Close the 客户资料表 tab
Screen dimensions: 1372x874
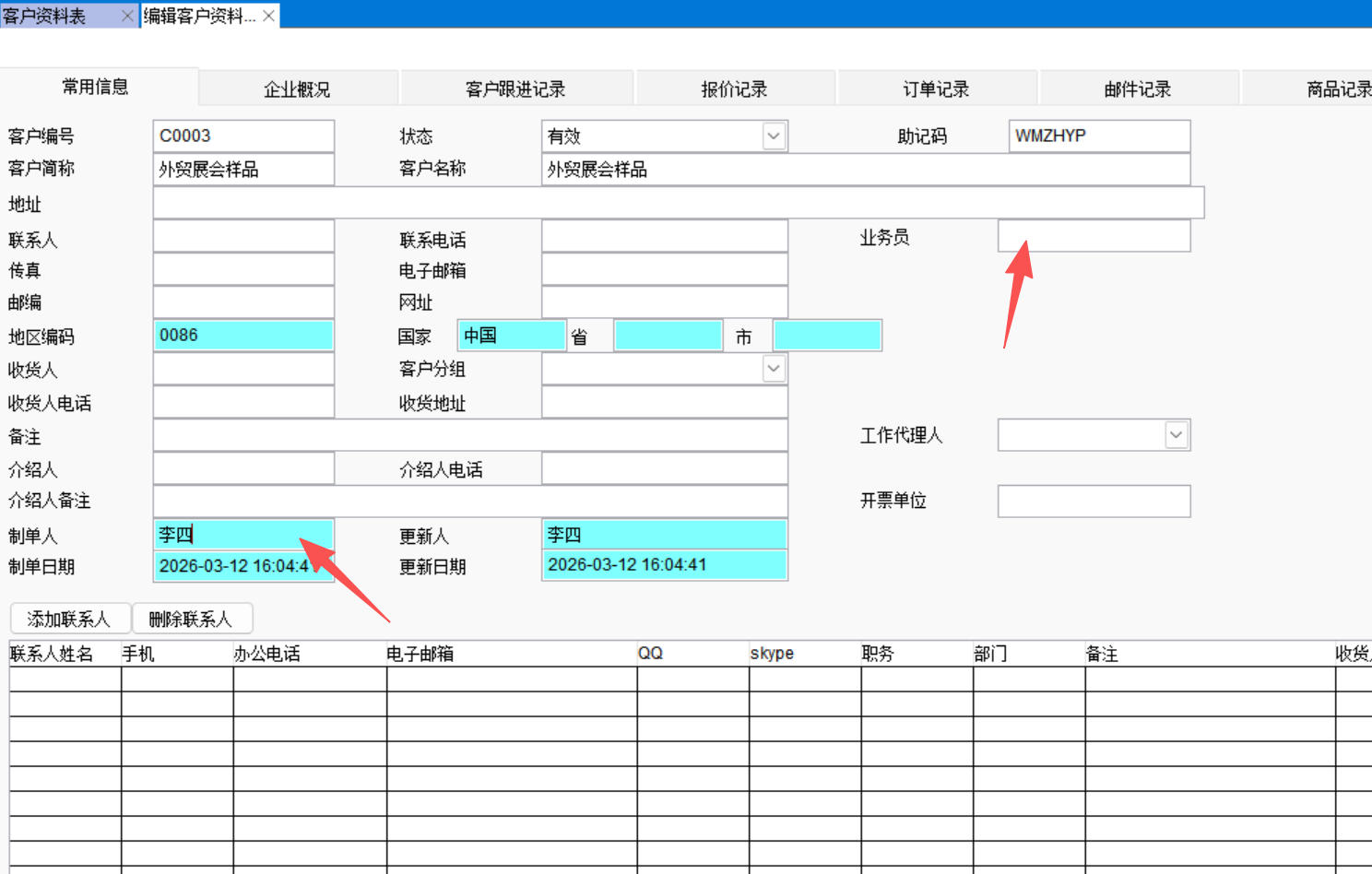pos(127,16)
